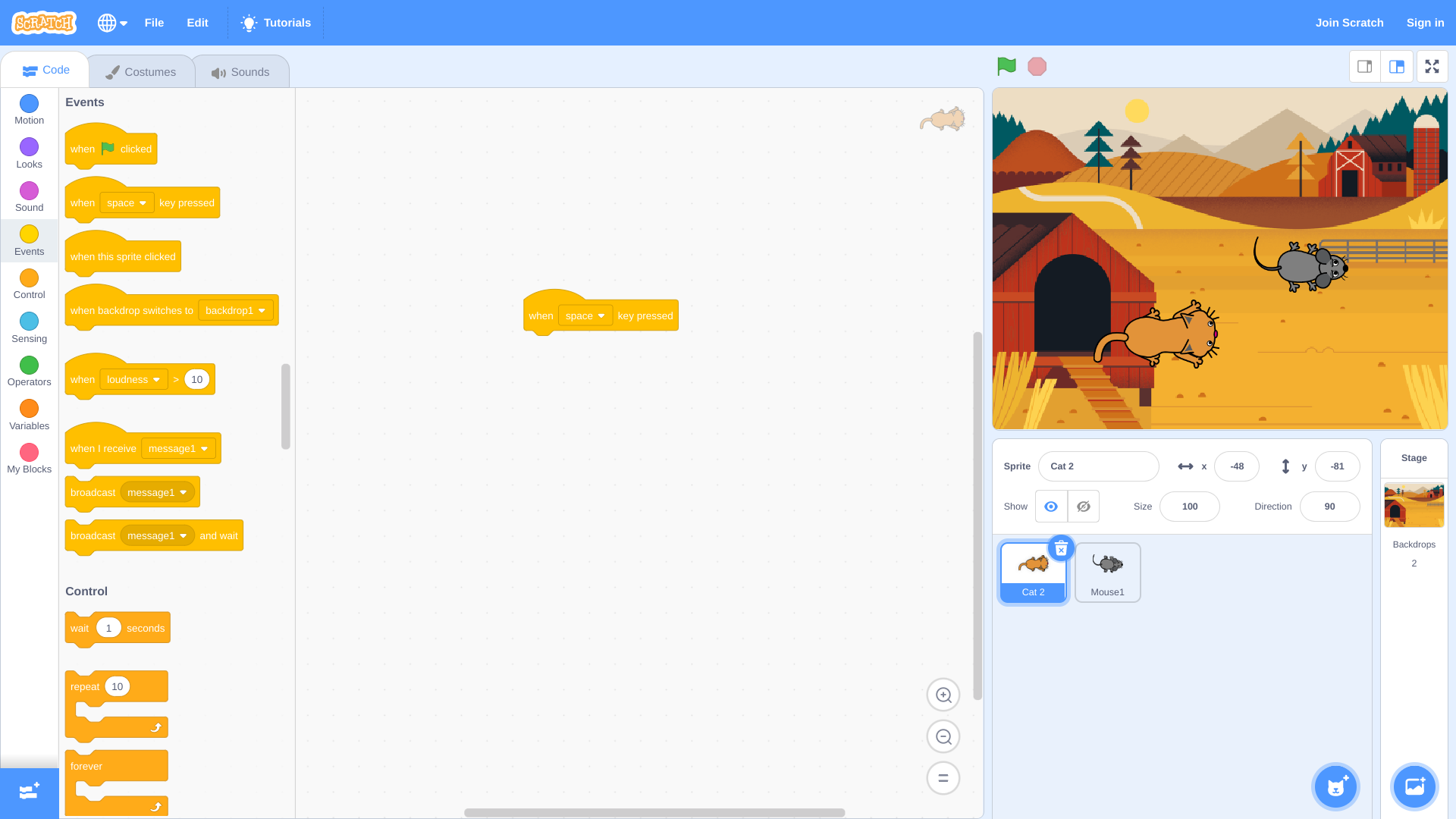Click Join Scratch button
Screen dimensions: 1456x819
tap(1349, 22)
